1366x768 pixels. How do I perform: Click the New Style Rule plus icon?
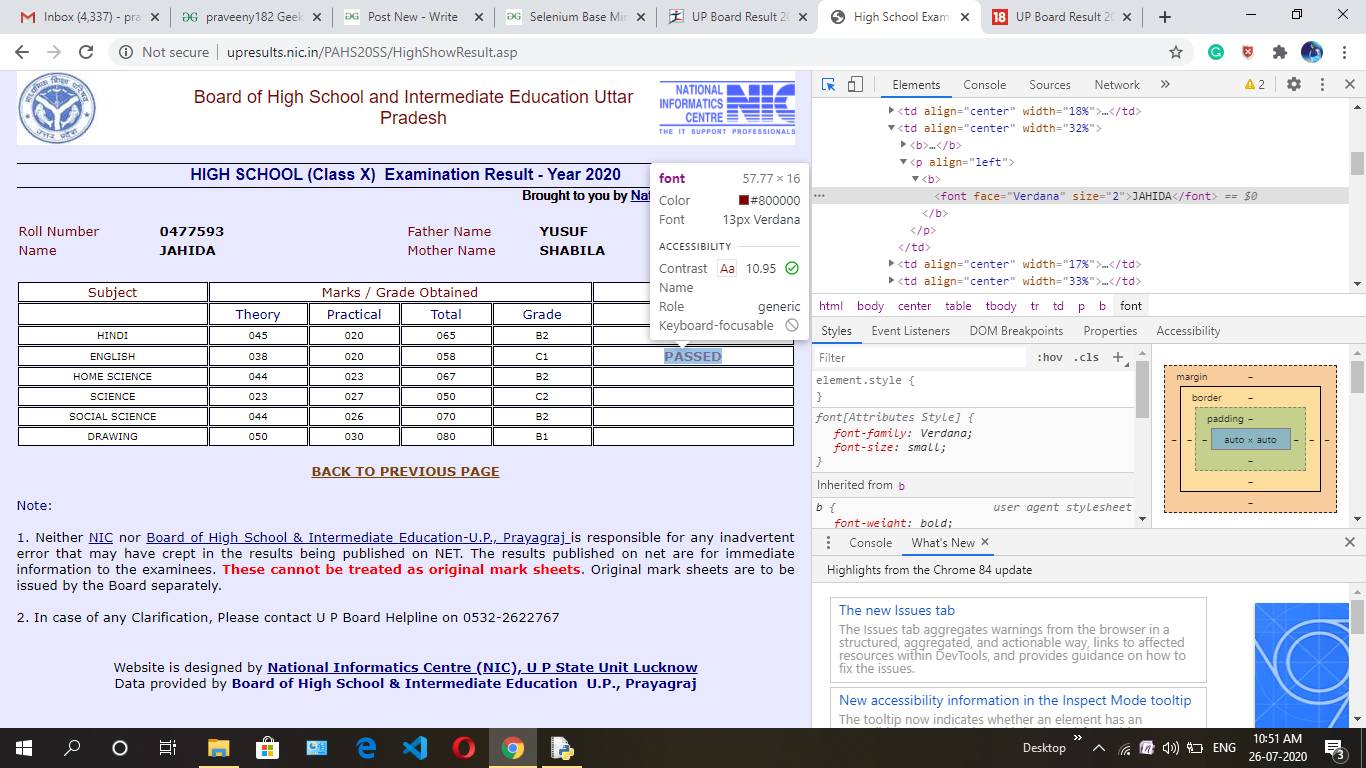pyautogui.click(x=1119, y=357)
